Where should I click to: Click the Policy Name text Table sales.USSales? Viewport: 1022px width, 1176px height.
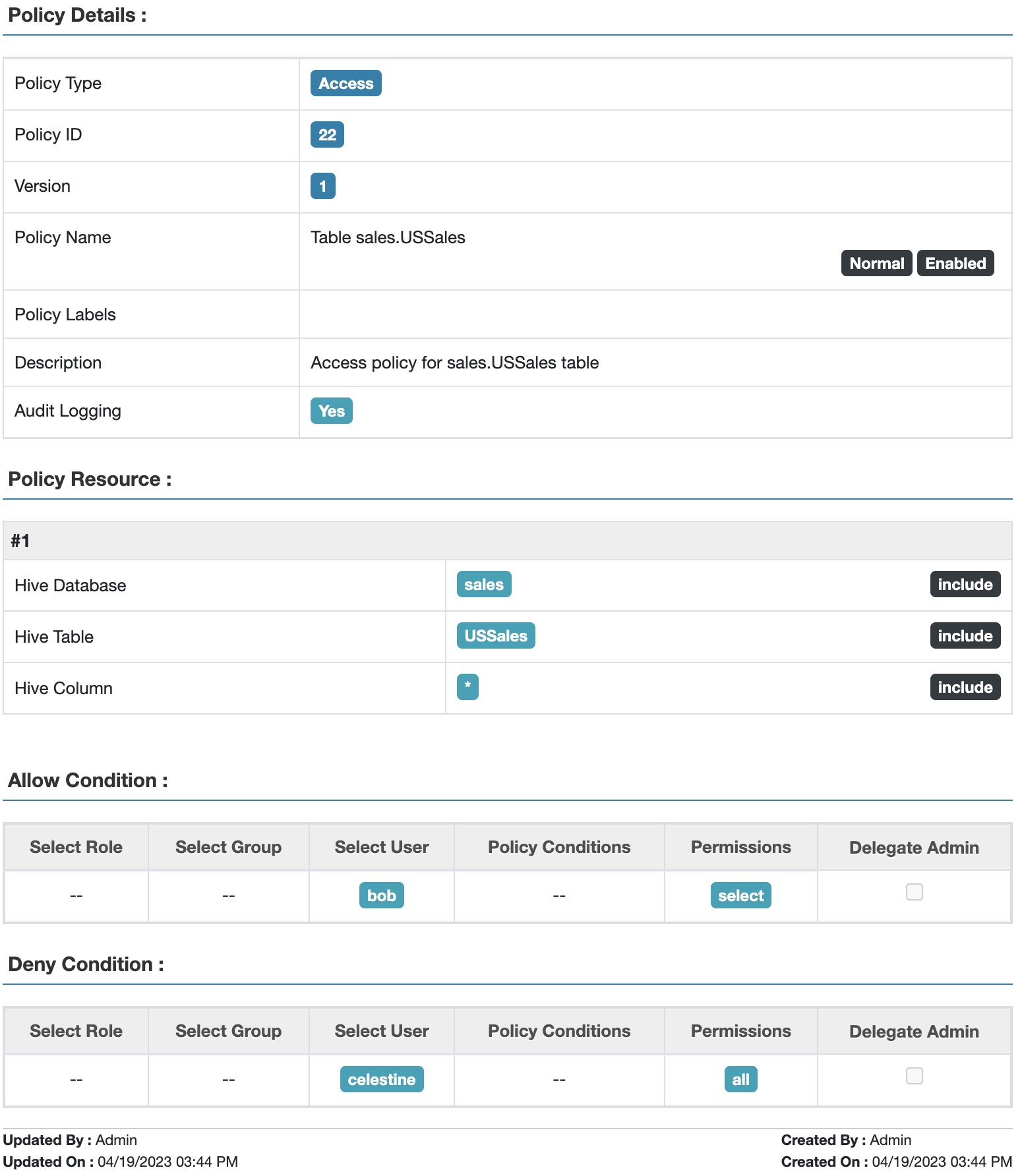(388, 238)
